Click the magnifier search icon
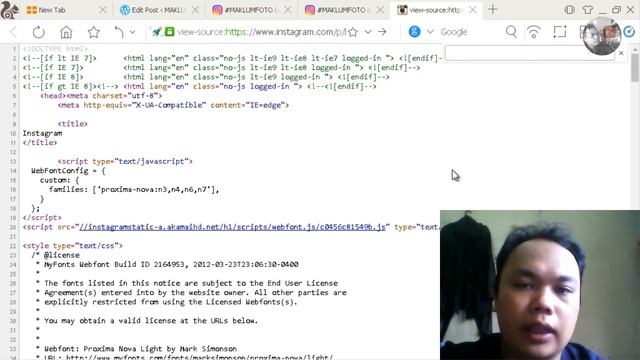 click(x=511, y=32)
